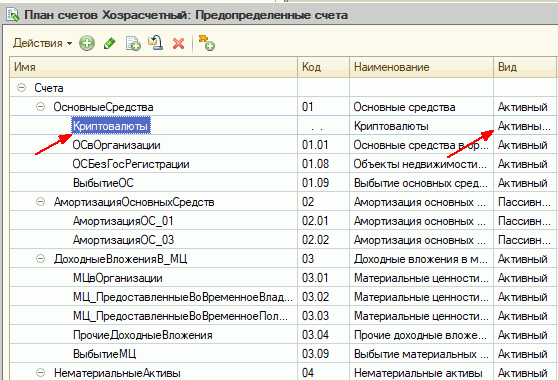Click the red X Delete icon

(x=178, y=43)
